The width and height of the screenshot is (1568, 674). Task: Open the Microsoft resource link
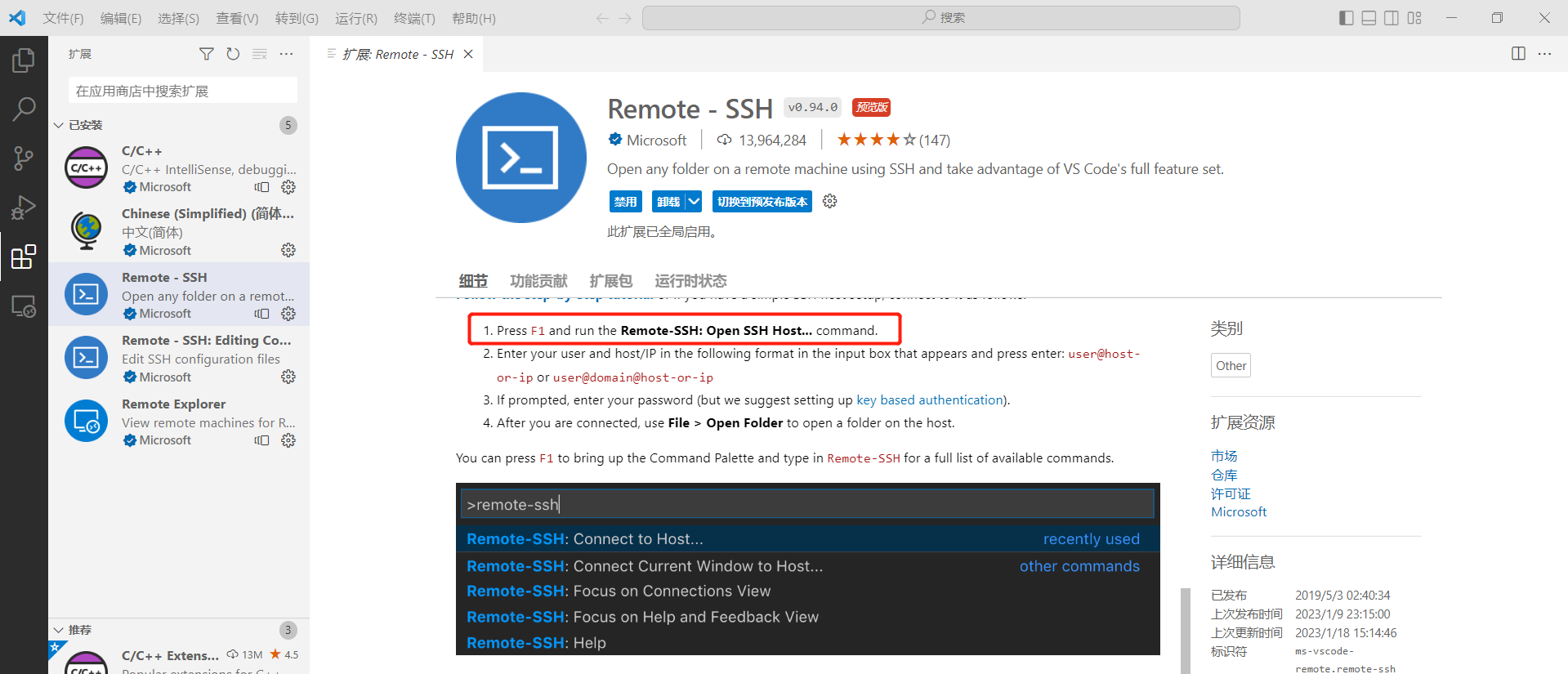(x=1239, y=512)
